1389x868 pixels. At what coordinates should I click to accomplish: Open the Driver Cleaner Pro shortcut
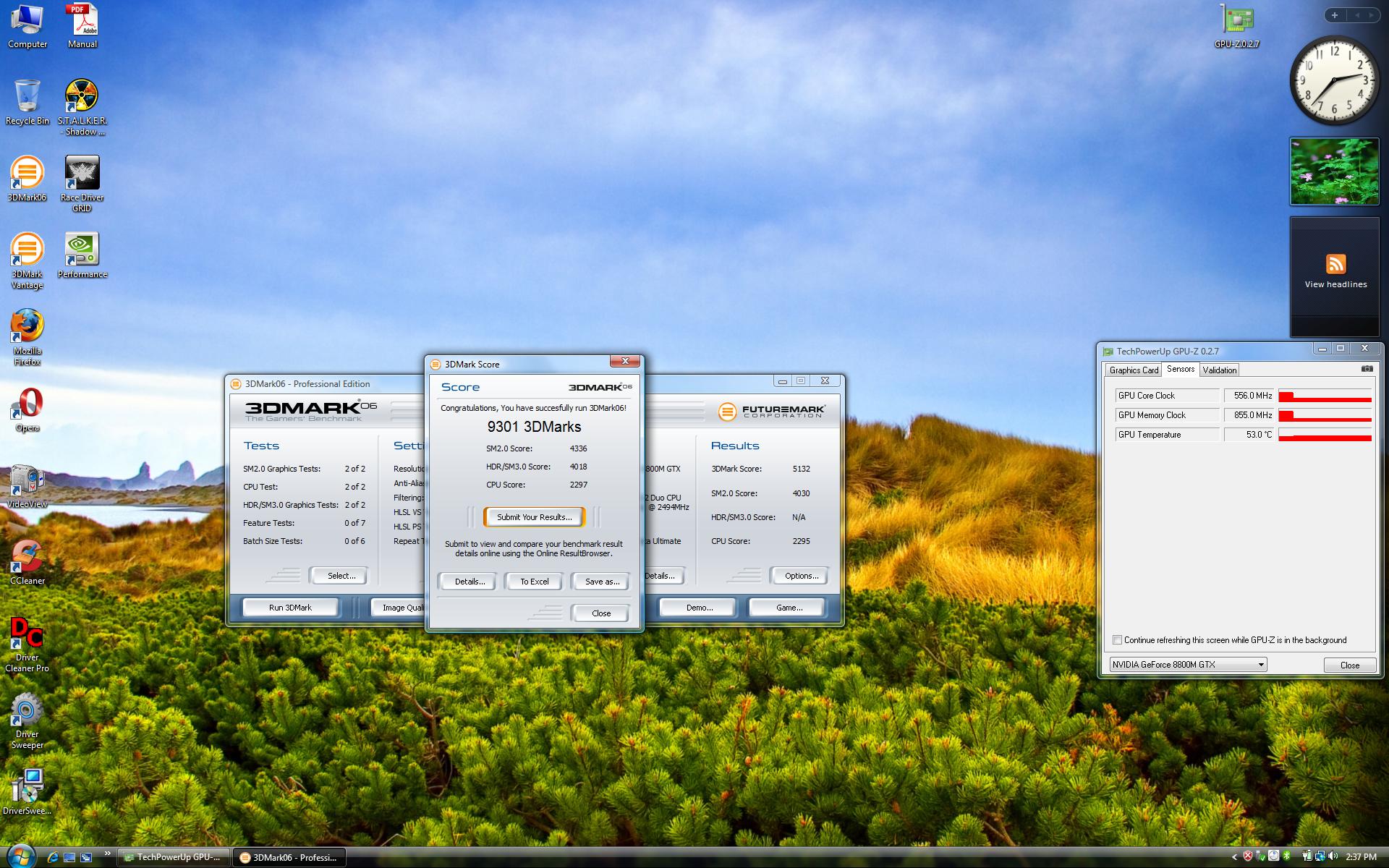click(27, 644)
